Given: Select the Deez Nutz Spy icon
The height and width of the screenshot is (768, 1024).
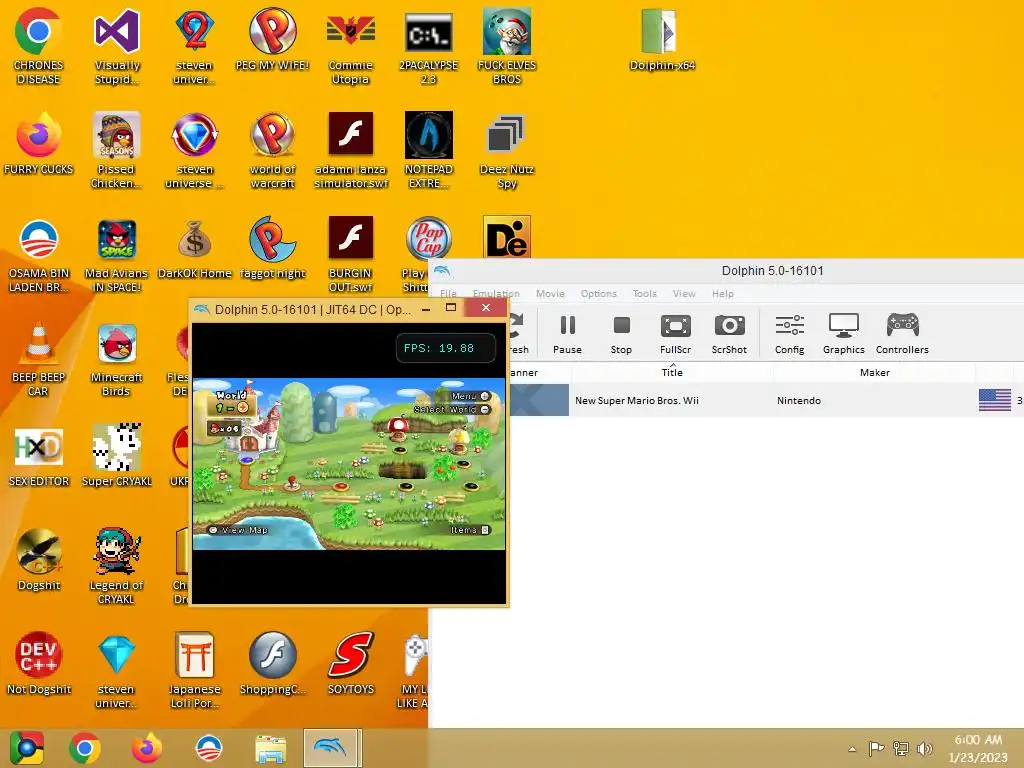Looking at the screenshot, I should (x=507, y=150).
